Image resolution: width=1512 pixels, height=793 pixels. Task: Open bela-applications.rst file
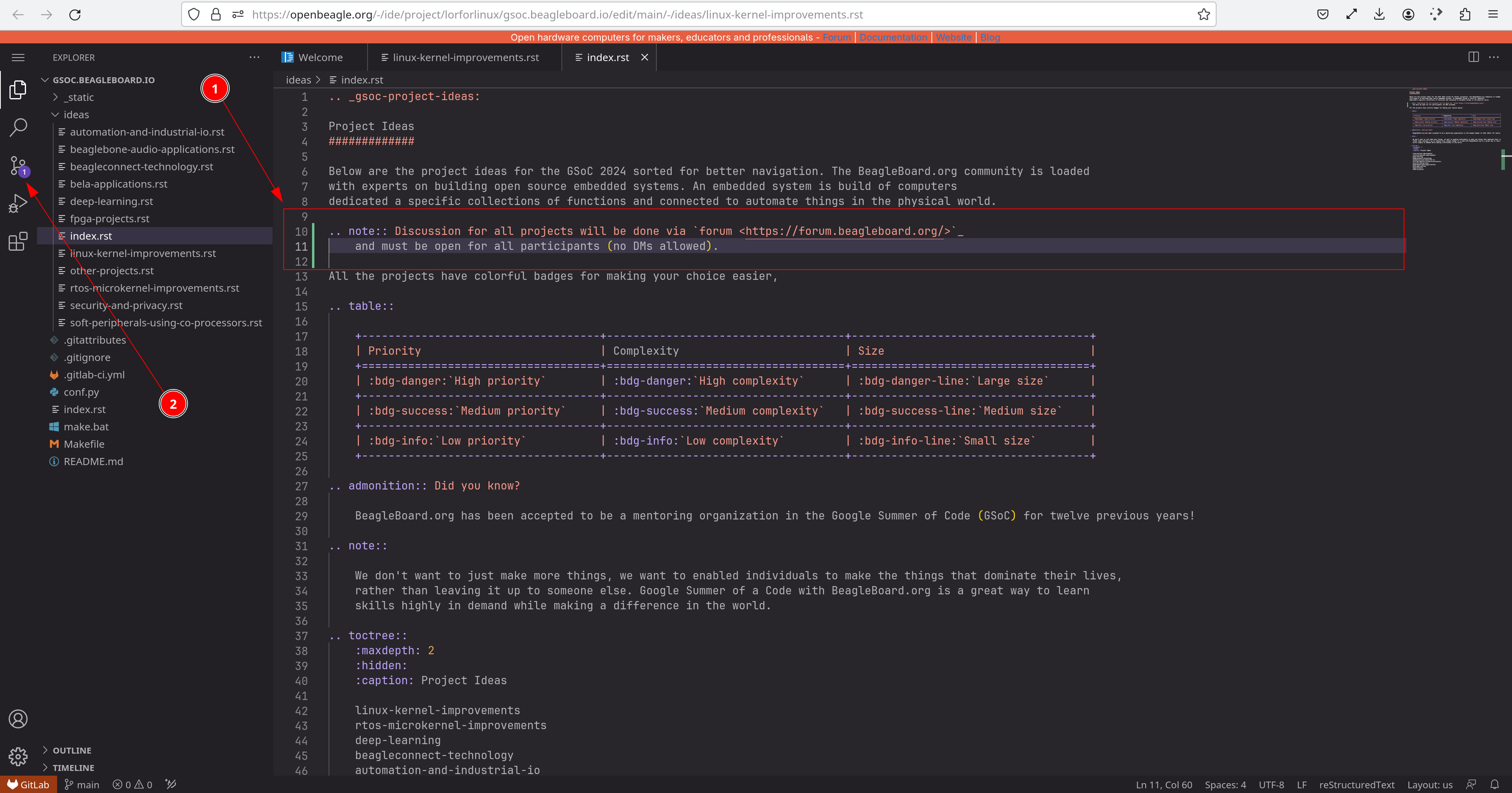pyautogui.click(x=119, y=184)
